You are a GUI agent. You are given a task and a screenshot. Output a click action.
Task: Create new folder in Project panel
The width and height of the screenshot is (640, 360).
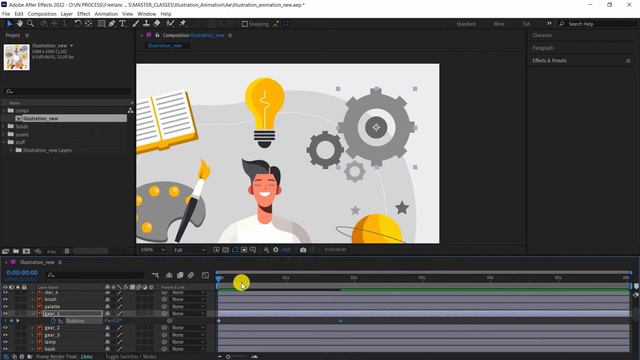[16, 251]
